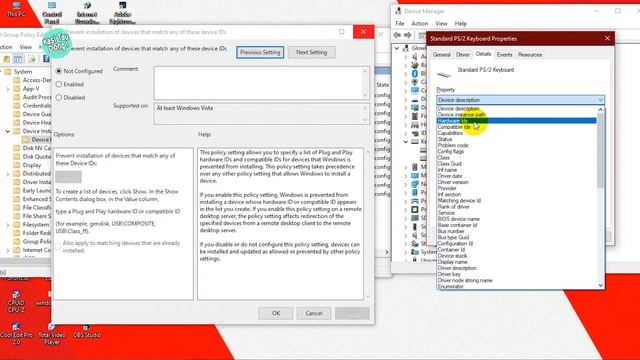Click the Display folder icon in policy tree
The image size is (640, 360).
pos(17,165)
